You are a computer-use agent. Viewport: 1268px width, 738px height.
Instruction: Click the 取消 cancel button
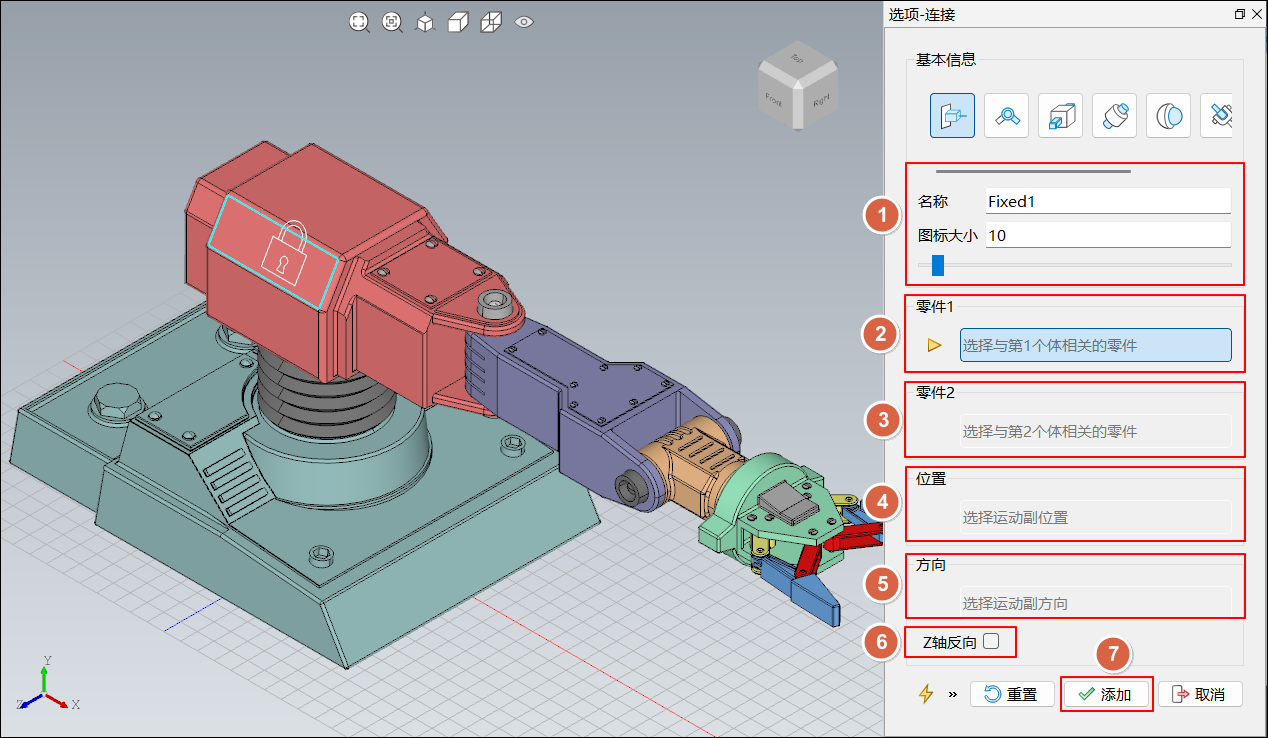click(1199, 694)
